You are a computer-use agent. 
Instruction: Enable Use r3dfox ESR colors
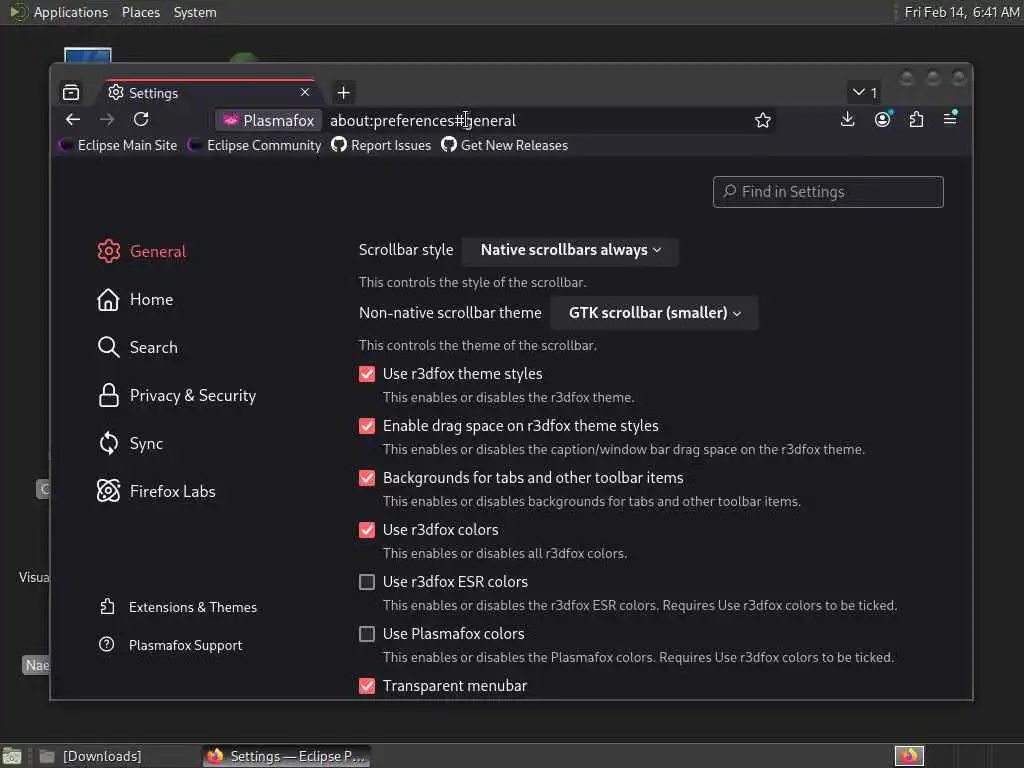(367, 582)
